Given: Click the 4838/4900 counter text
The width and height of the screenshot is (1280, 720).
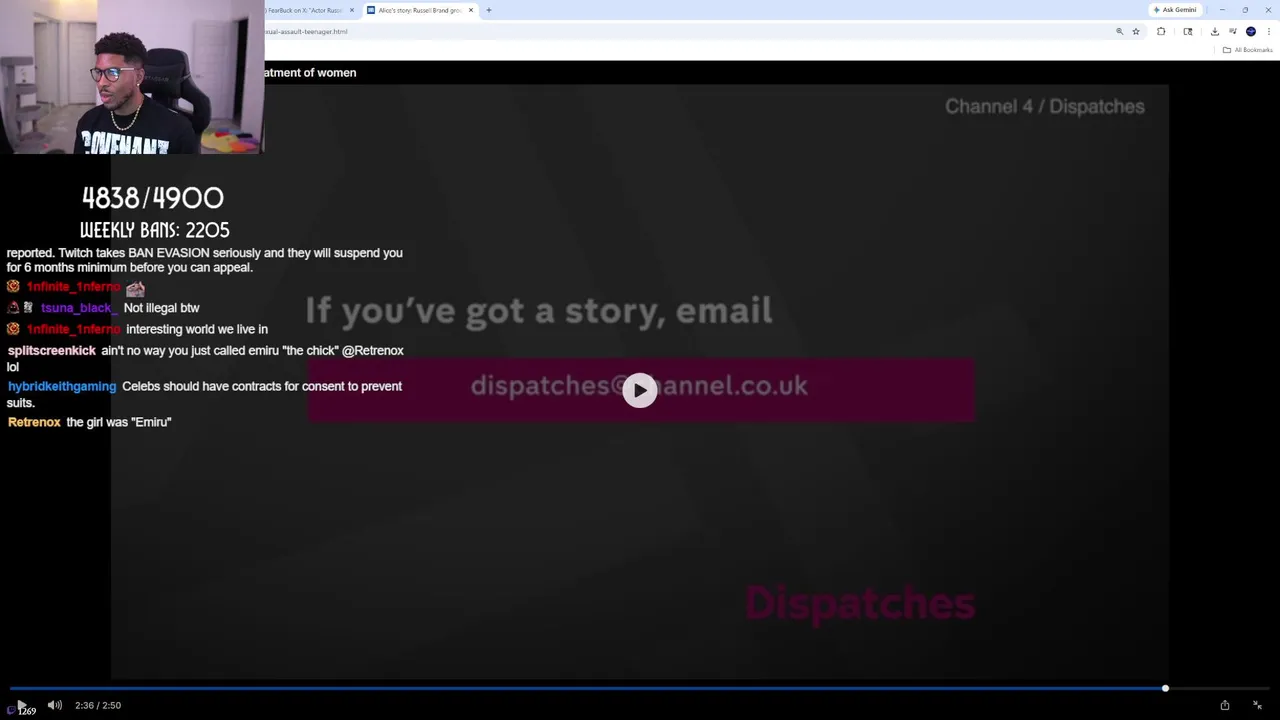Looking at the screenshot, I should [153, 197].
